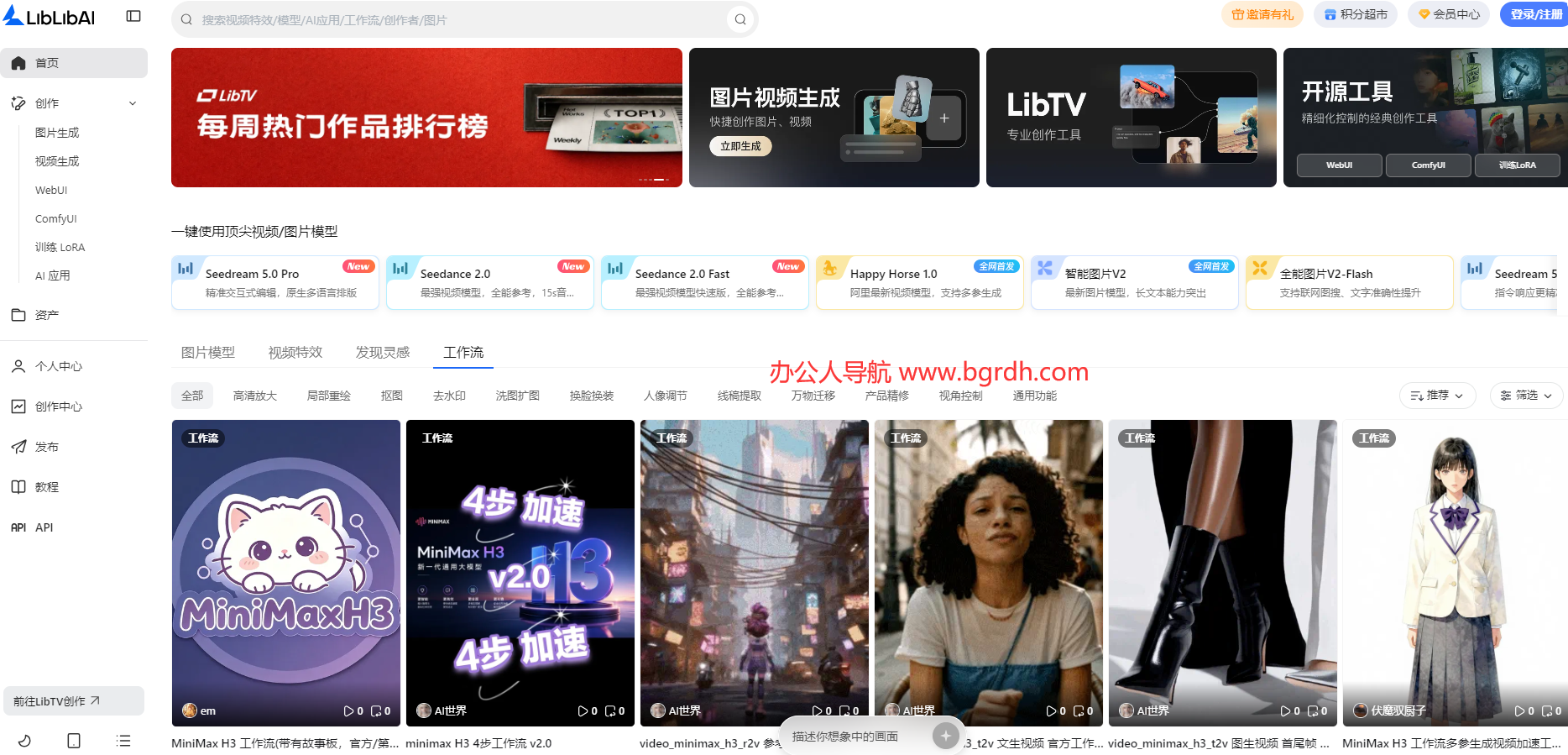This screenshot has width=1568, height=755.
Task: Open AI 应用 in sidebar
Action: [x=53, y=275]
